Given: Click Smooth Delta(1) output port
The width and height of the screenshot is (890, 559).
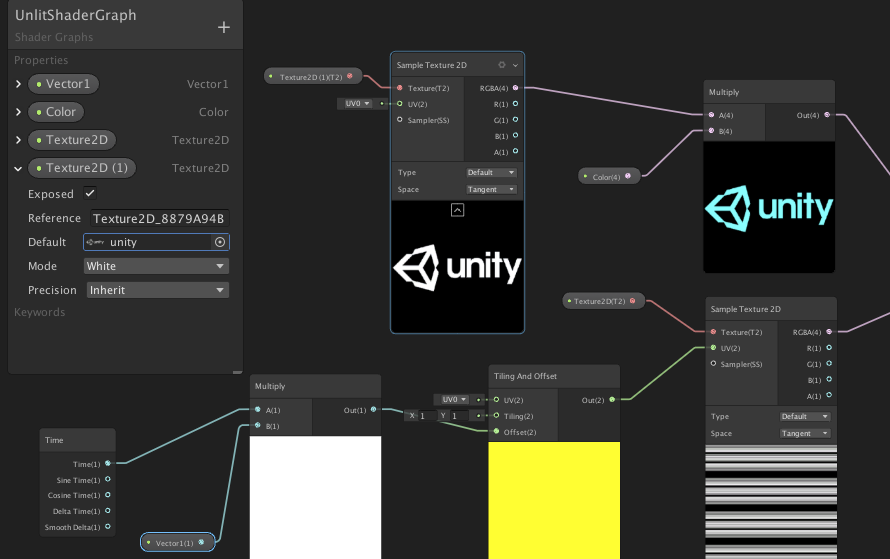Looking at the screenshot, I should coord(108,527).
